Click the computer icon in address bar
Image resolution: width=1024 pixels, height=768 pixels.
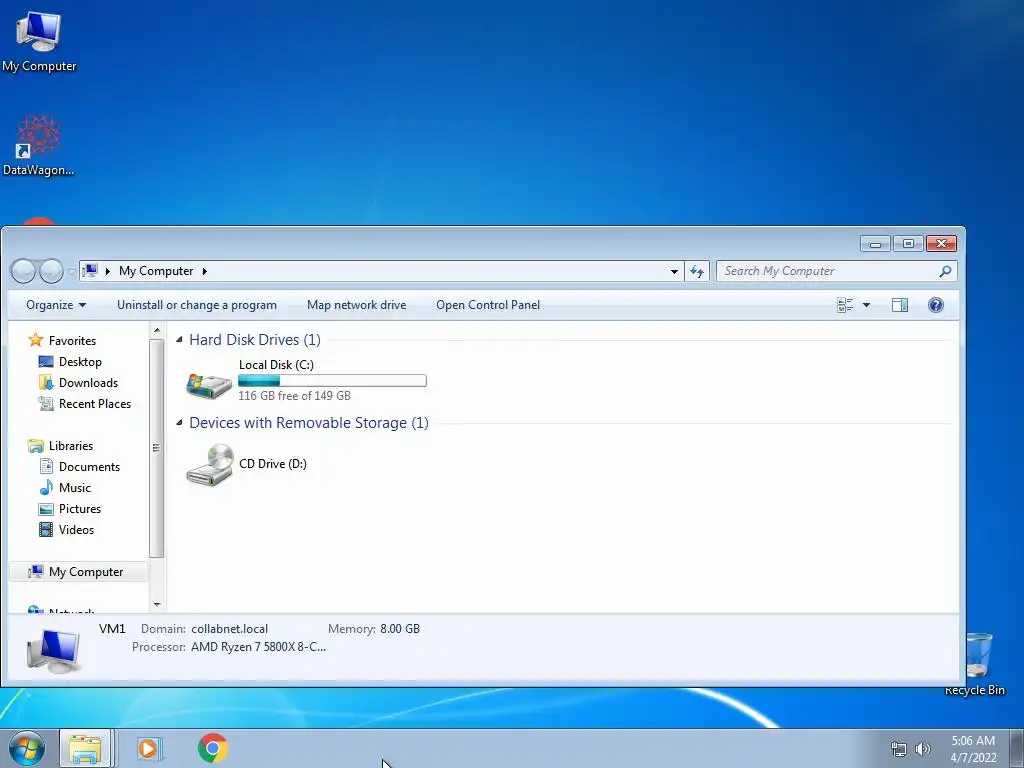(91, 271)
